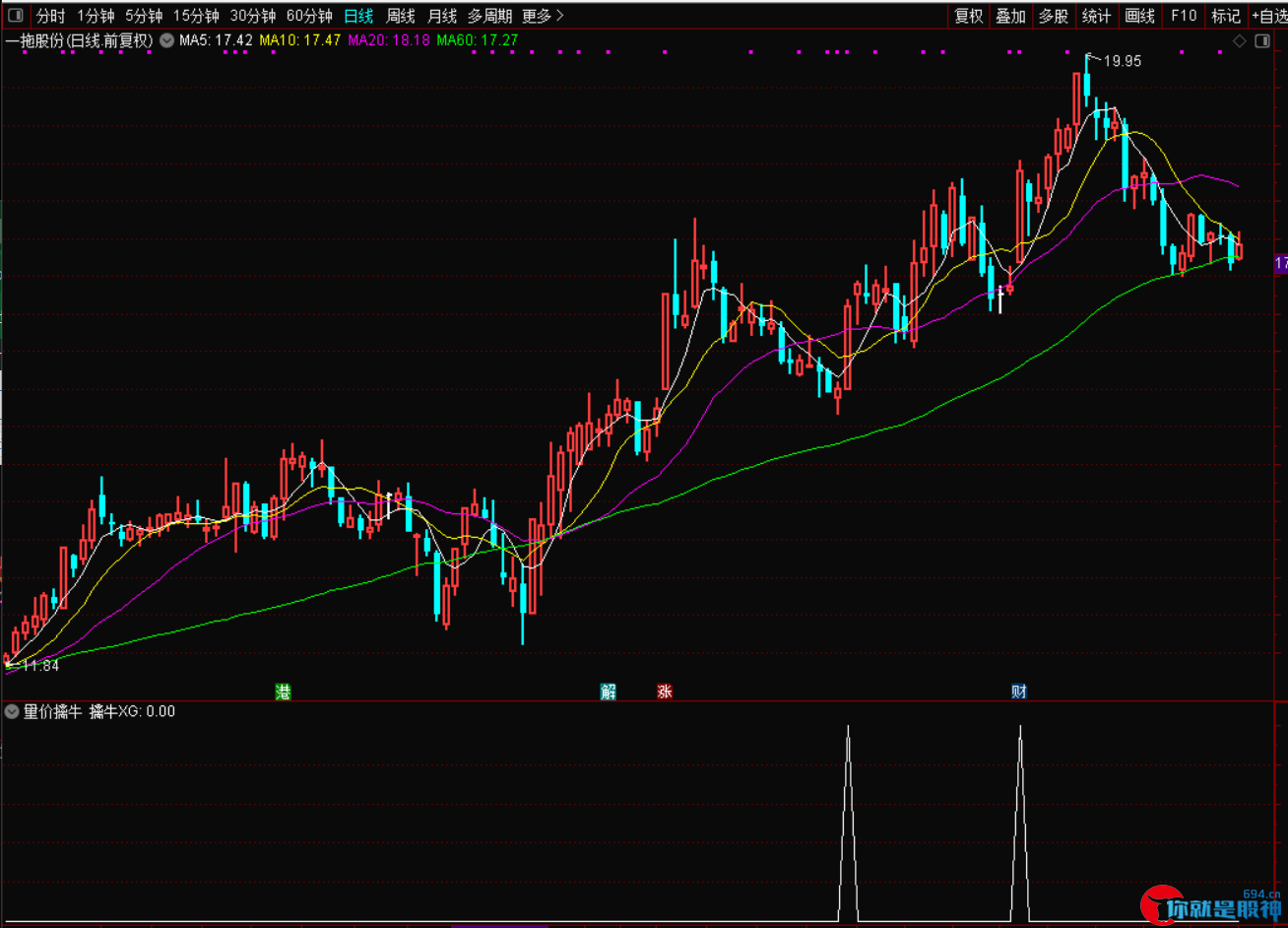Click the diamond icon near top right
Image resolution: width=1288 pixels, height=928 pixels.
pos(1239,41)
